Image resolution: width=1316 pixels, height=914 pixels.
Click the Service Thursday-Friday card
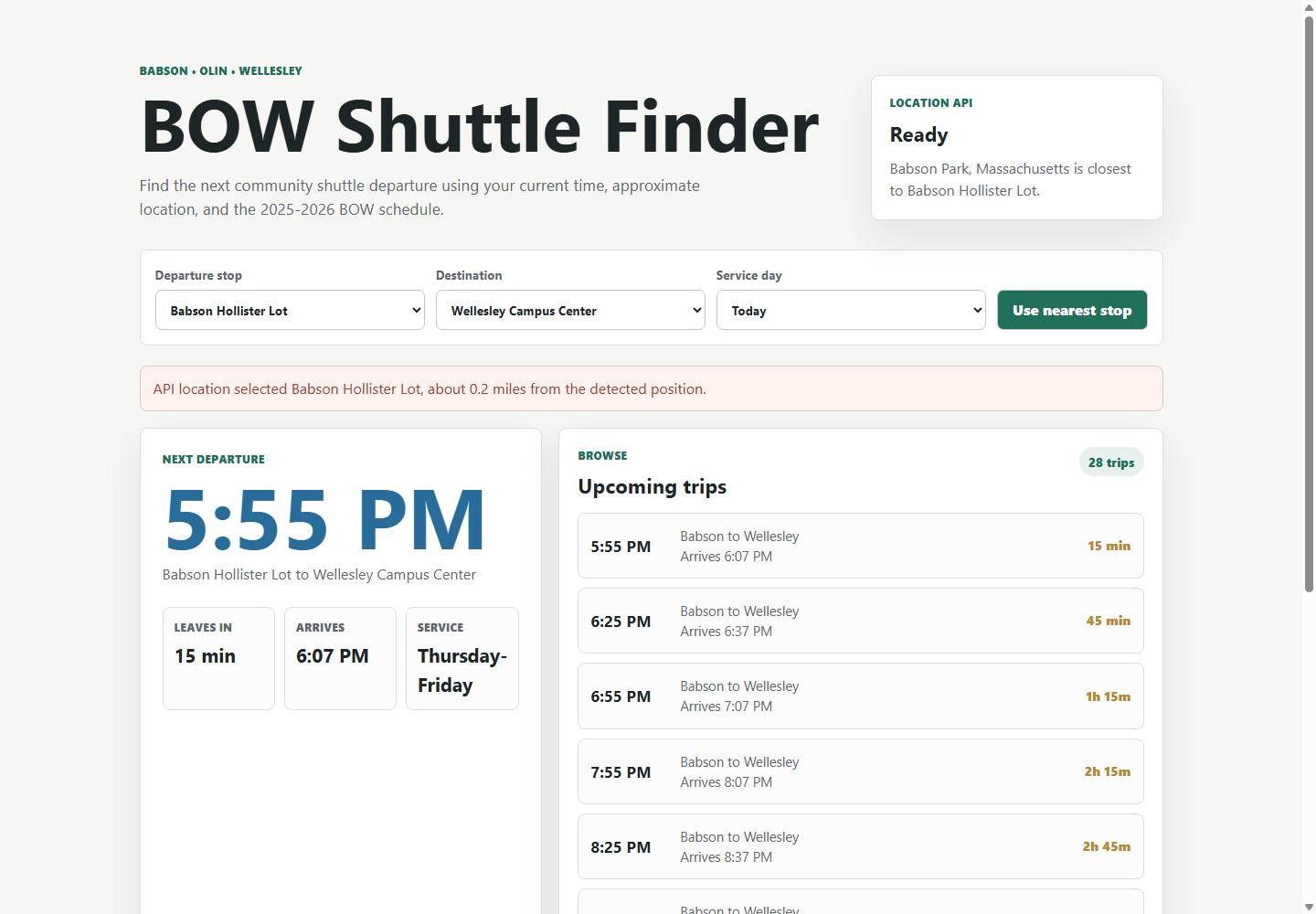pyautogui.click(x=462, y=658)
